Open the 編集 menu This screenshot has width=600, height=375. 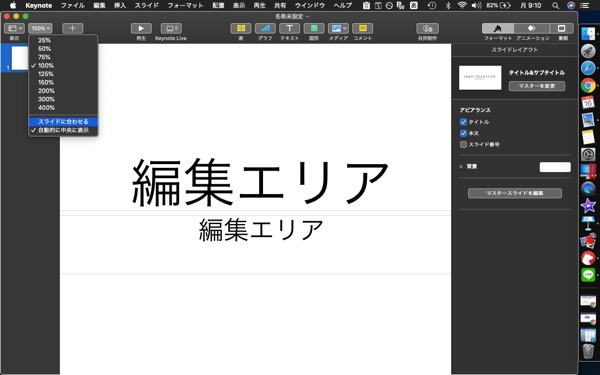[99, 5]
